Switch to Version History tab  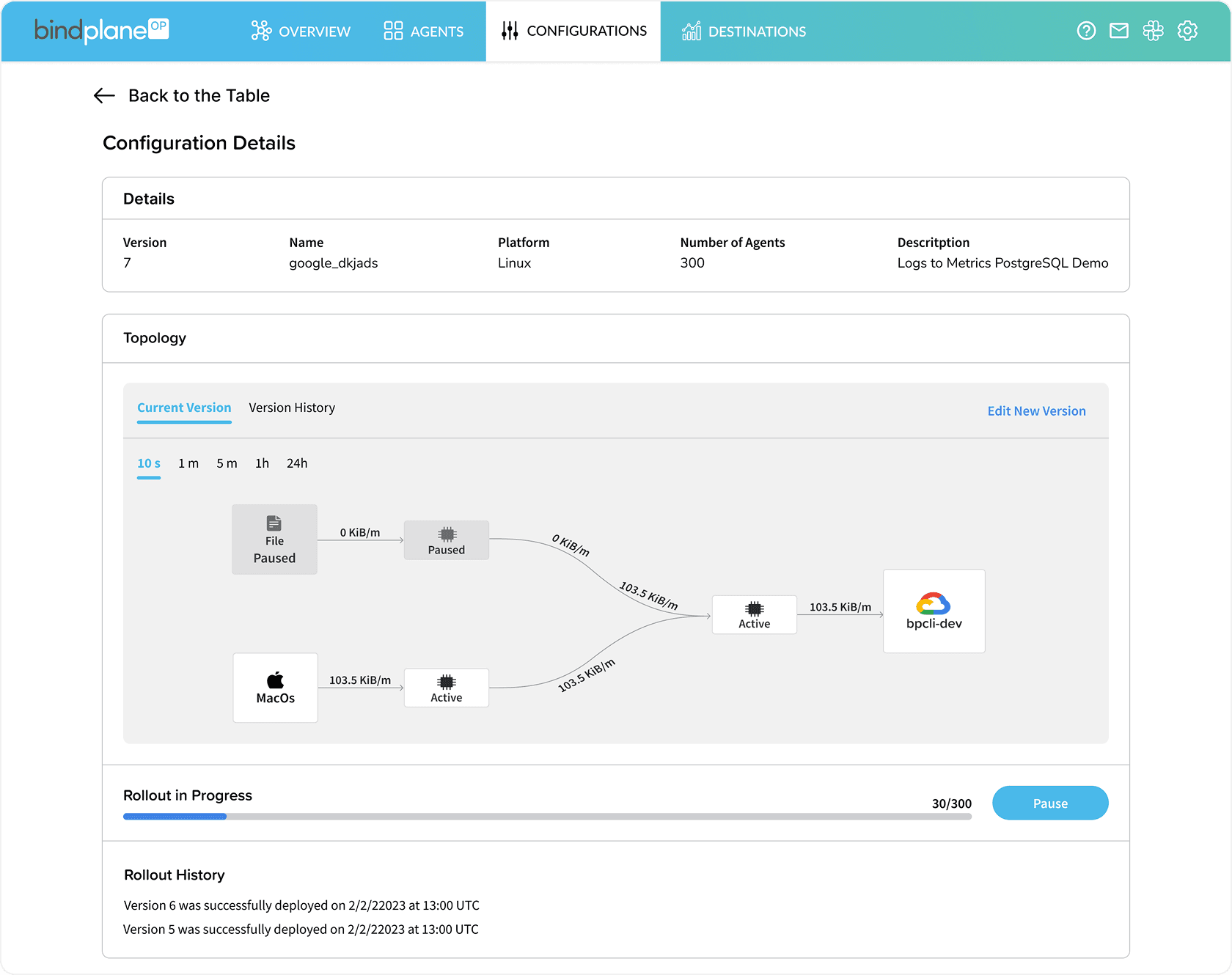pyautogui.click(x=292, y=408)
